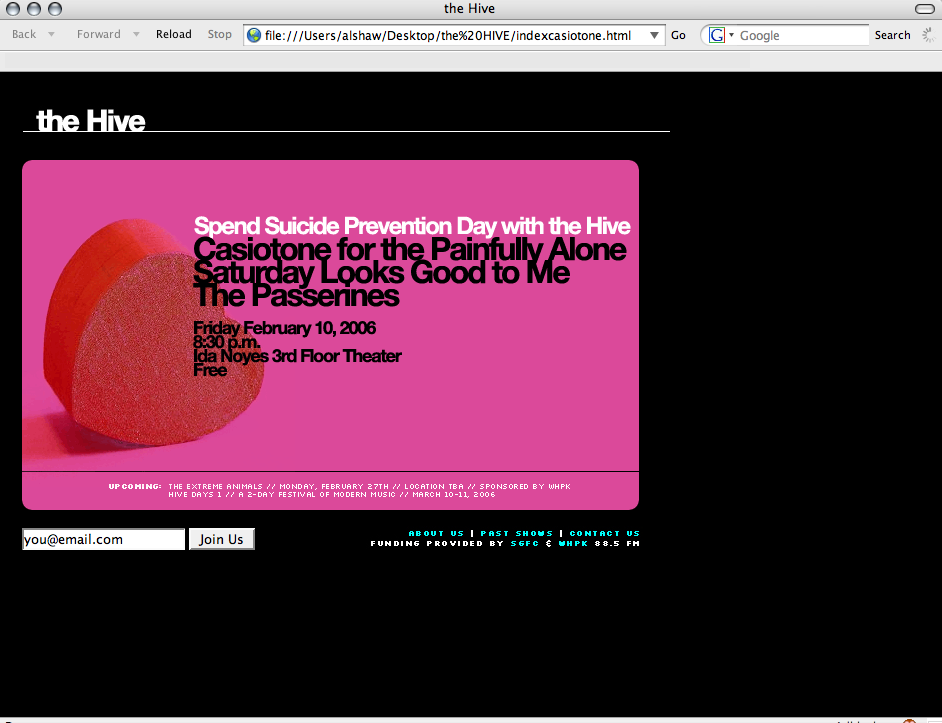Click the "Funding provided by" text

coord(437,543)
